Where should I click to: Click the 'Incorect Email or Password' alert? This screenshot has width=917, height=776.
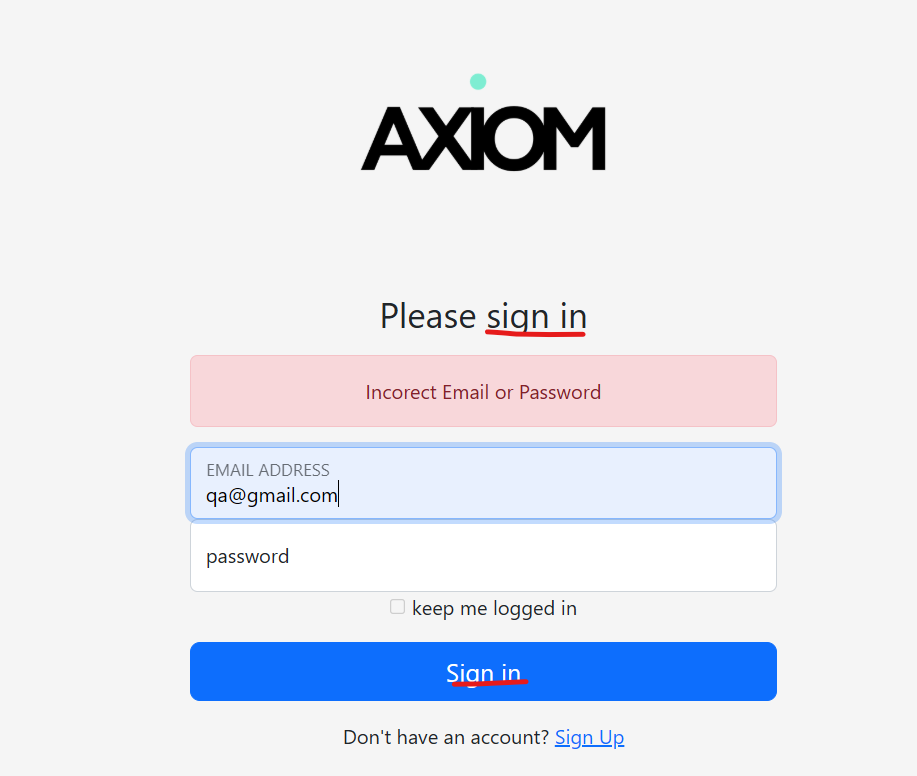pyautogui.click(x=483, y=392)
